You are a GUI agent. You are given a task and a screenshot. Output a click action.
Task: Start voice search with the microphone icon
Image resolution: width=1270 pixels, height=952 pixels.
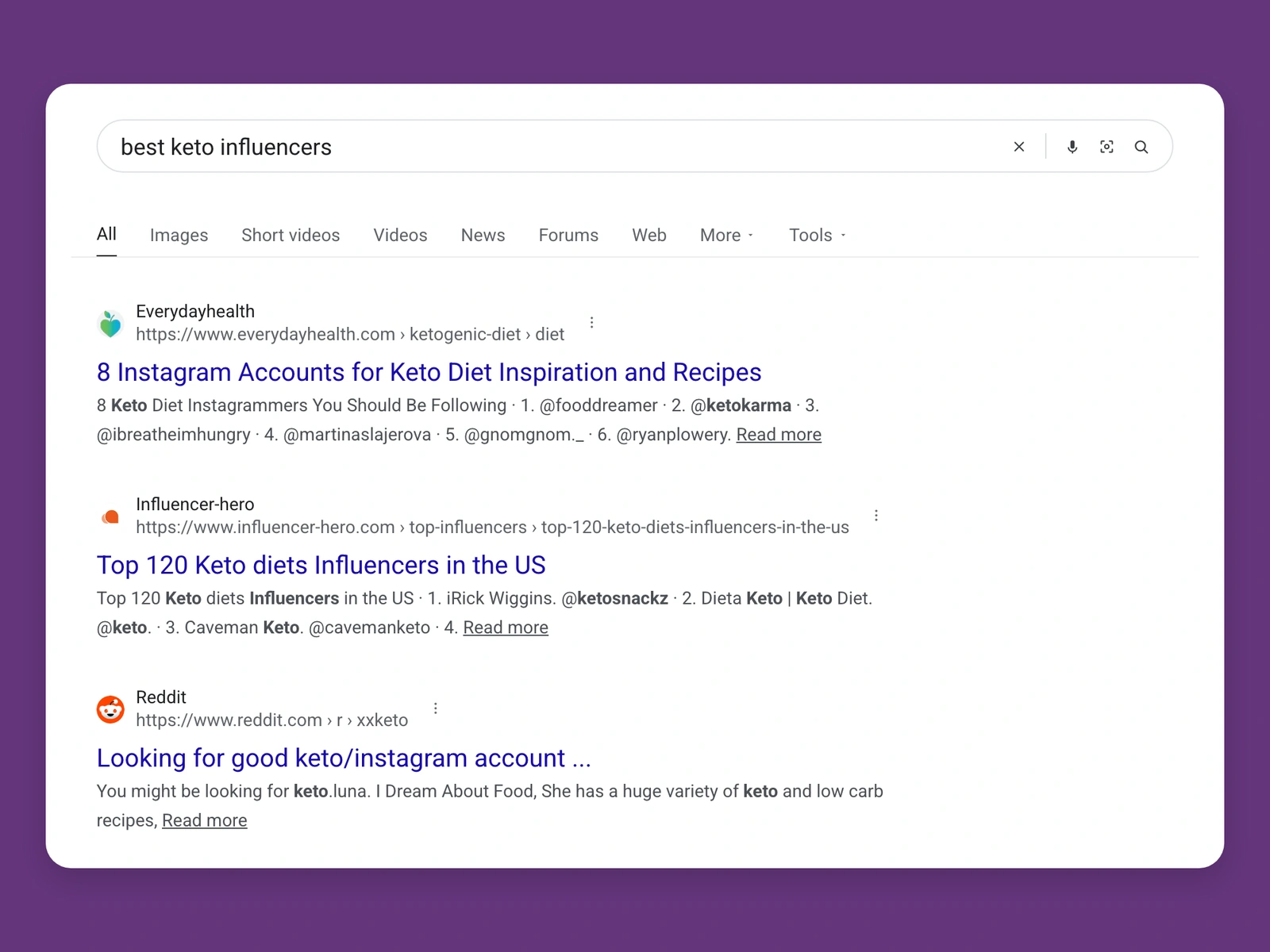click(x=1072, y=147)
